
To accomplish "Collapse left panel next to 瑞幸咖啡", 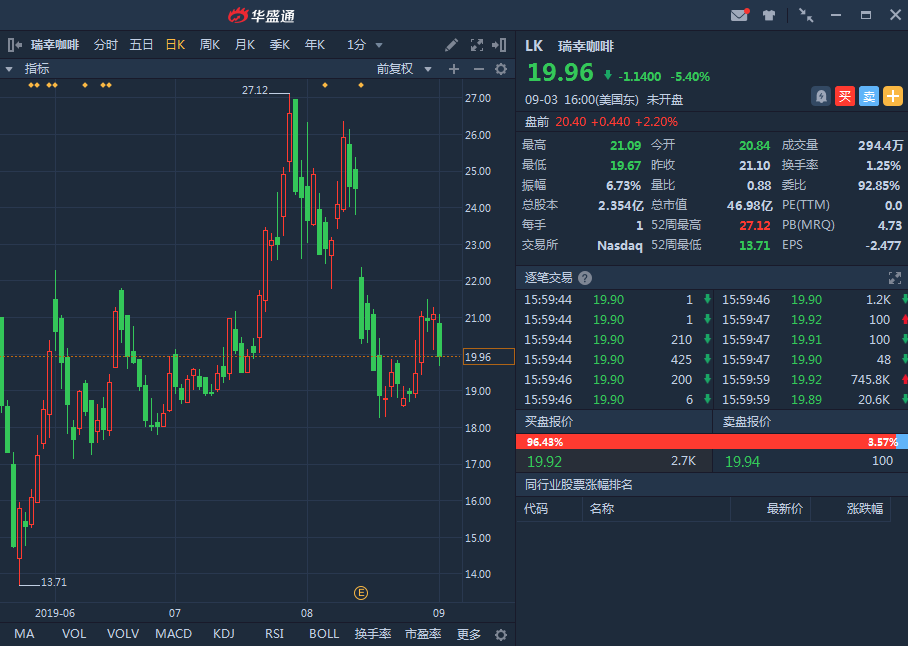I will pyautogui.click(x=14, y=45).
